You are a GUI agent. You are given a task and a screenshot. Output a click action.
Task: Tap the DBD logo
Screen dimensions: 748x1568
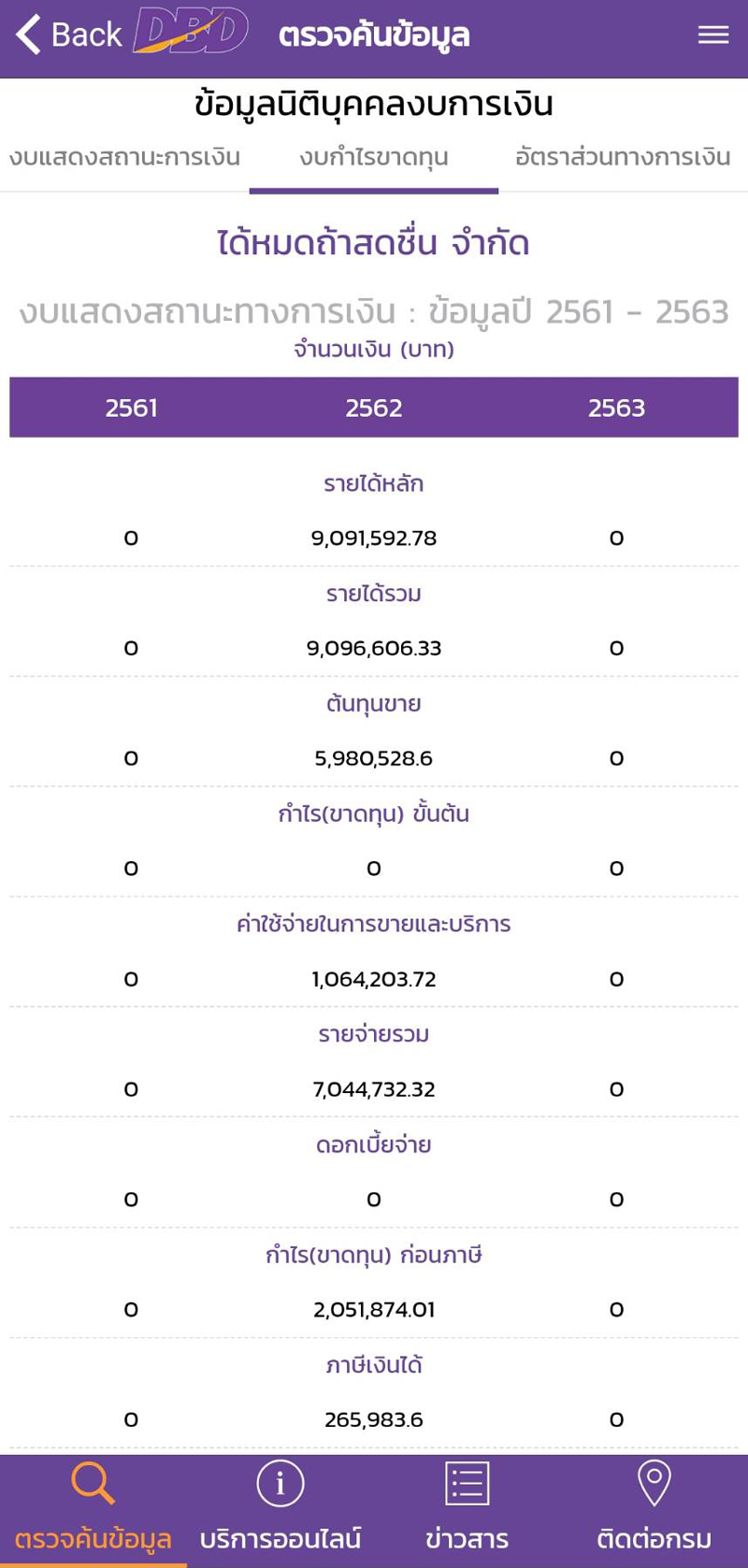coord(192,32)
